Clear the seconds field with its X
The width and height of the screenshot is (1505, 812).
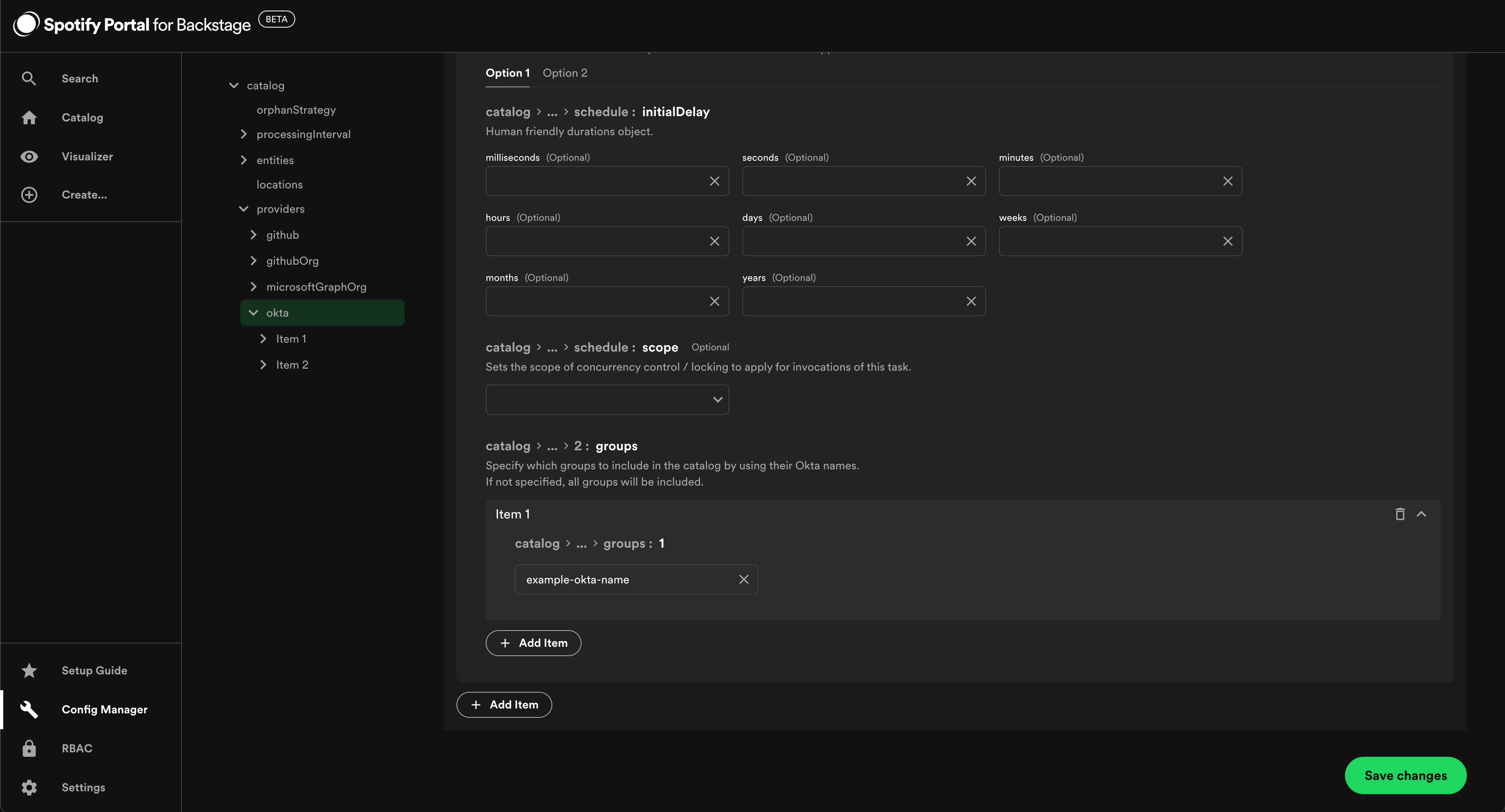click(971, 181)
